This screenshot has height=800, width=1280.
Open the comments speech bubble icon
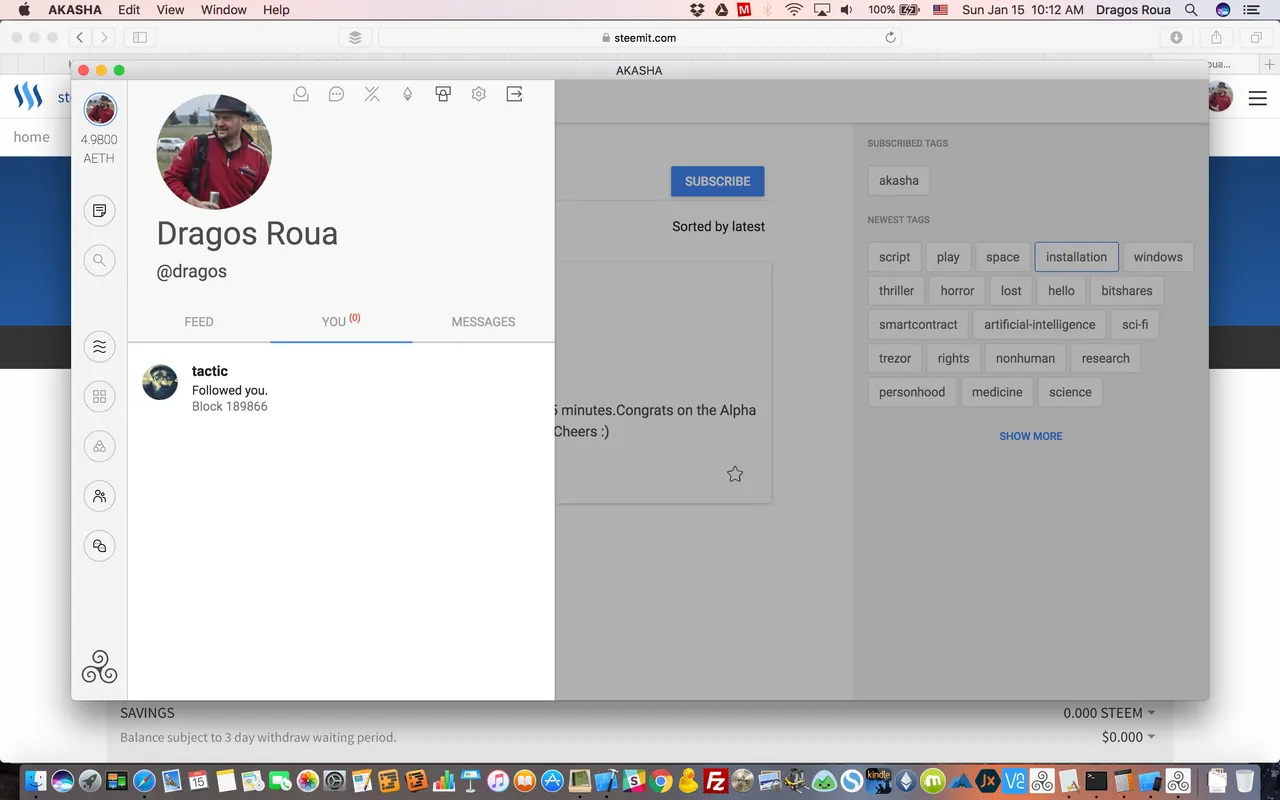click(x=337, y=94)
